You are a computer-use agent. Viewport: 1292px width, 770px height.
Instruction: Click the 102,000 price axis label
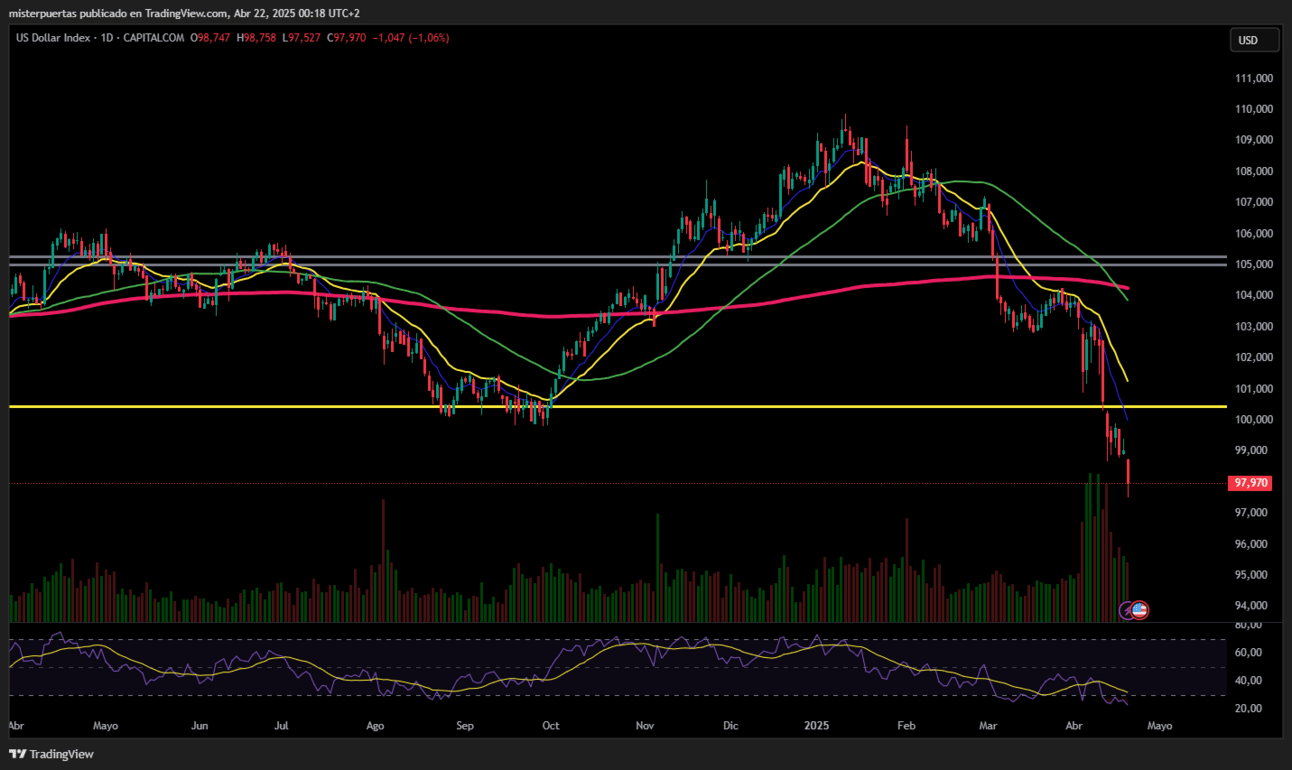click(x=1256, y=357)
